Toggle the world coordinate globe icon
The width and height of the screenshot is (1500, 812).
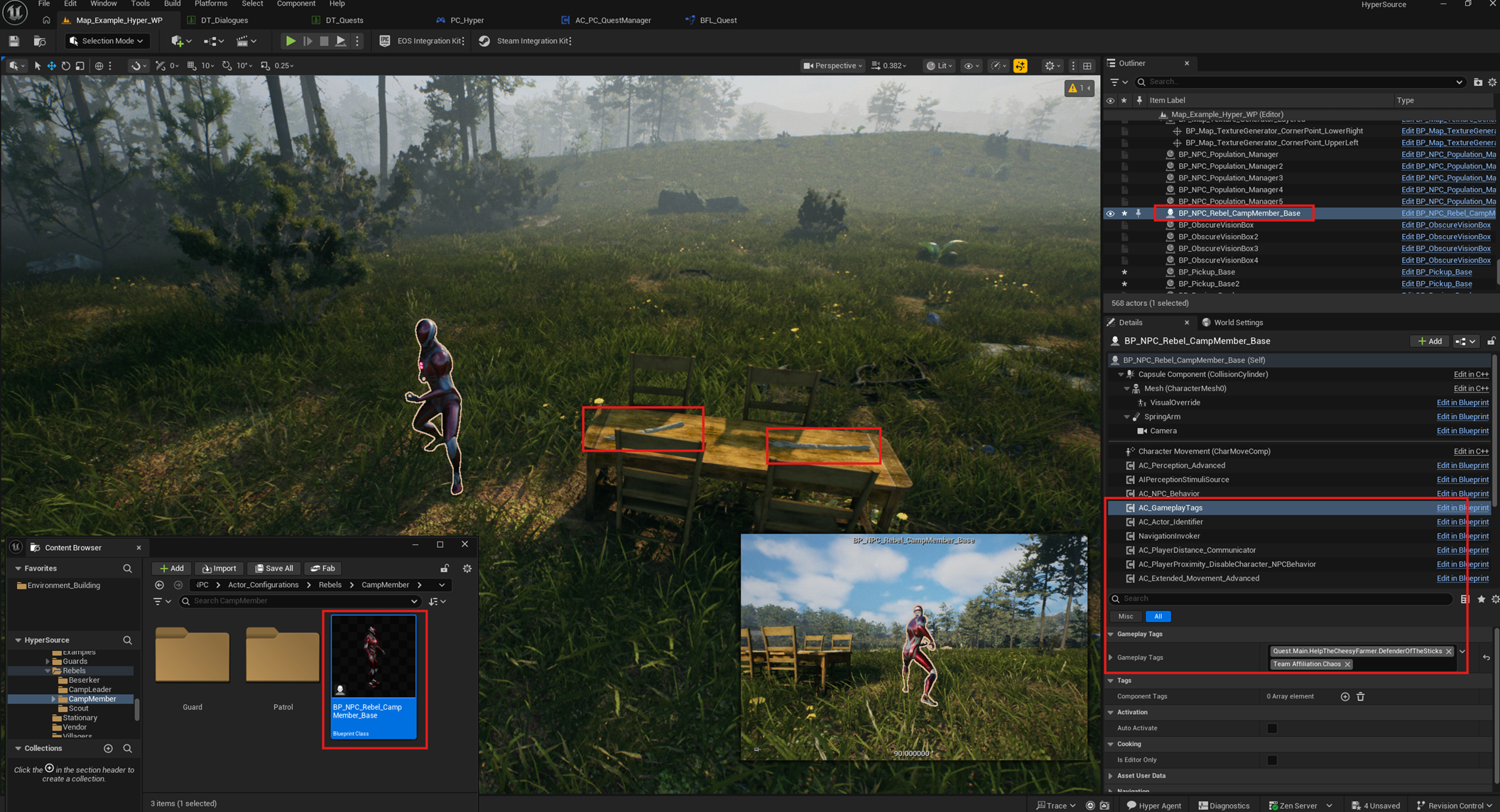[x=99, y=66]
